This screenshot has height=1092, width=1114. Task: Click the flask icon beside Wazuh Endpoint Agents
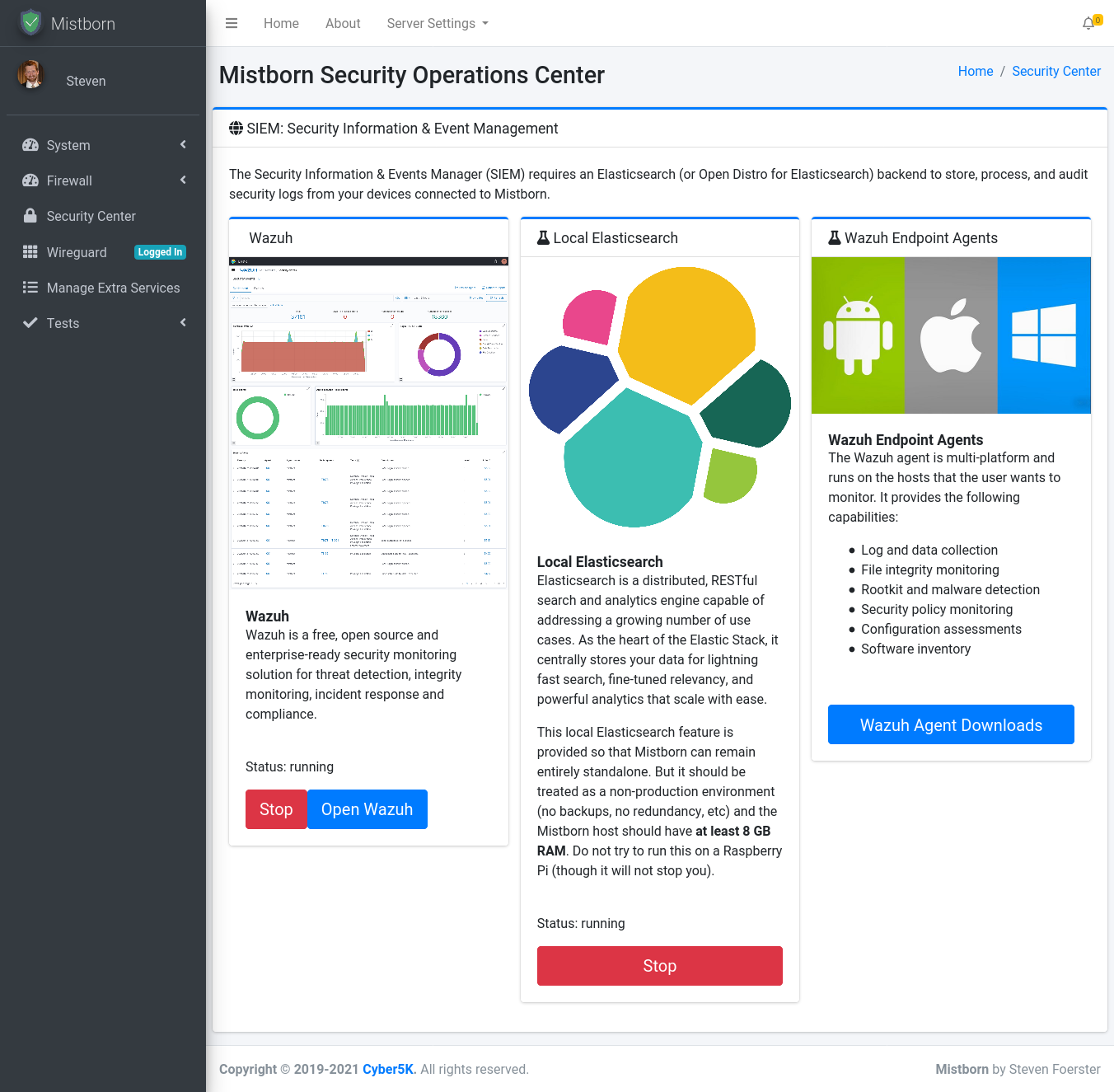pyautogui.click(x=835, y=238)
